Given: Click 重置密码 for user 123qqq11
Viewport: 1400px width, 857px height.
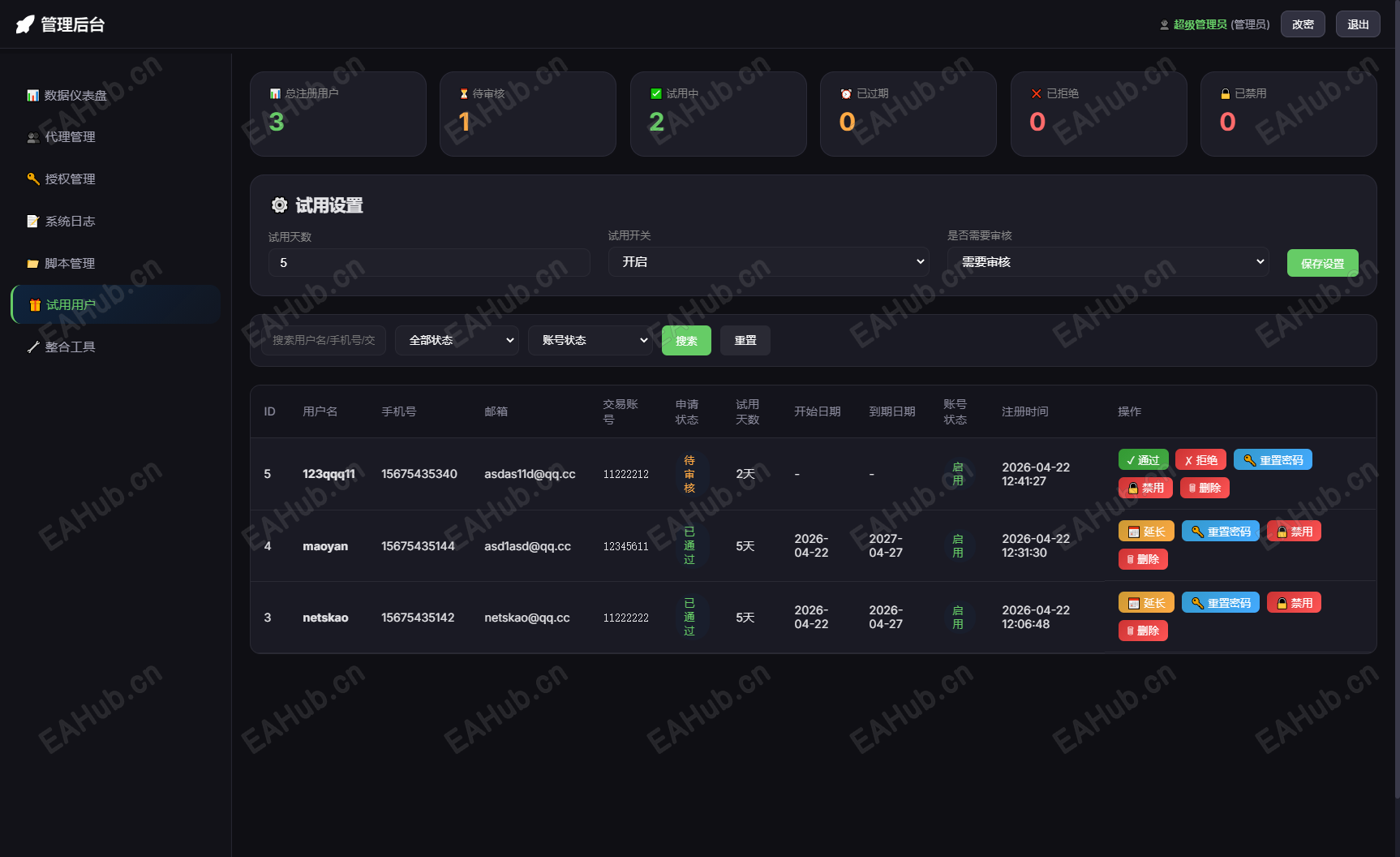Looking at the screenshot, I should click(x=1273, y=460).
